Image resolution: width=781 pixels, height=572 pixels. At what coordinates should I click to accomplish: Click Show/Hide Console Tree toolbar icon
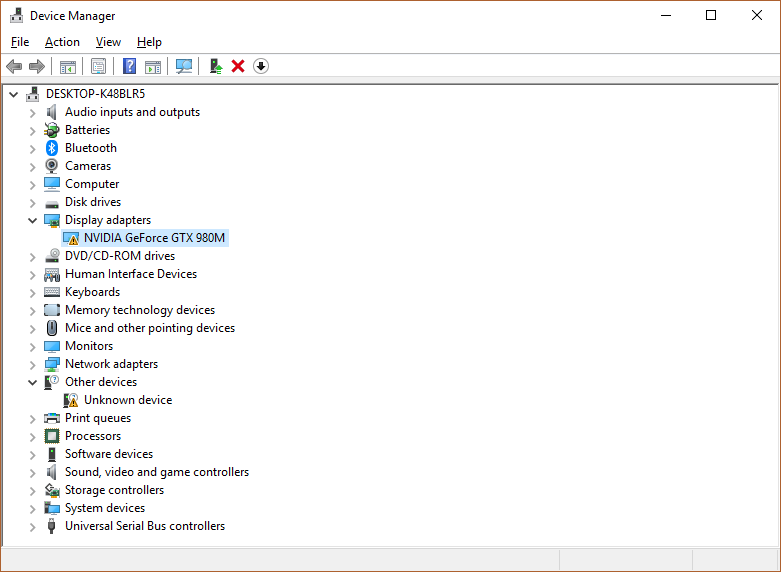(68, 66)
